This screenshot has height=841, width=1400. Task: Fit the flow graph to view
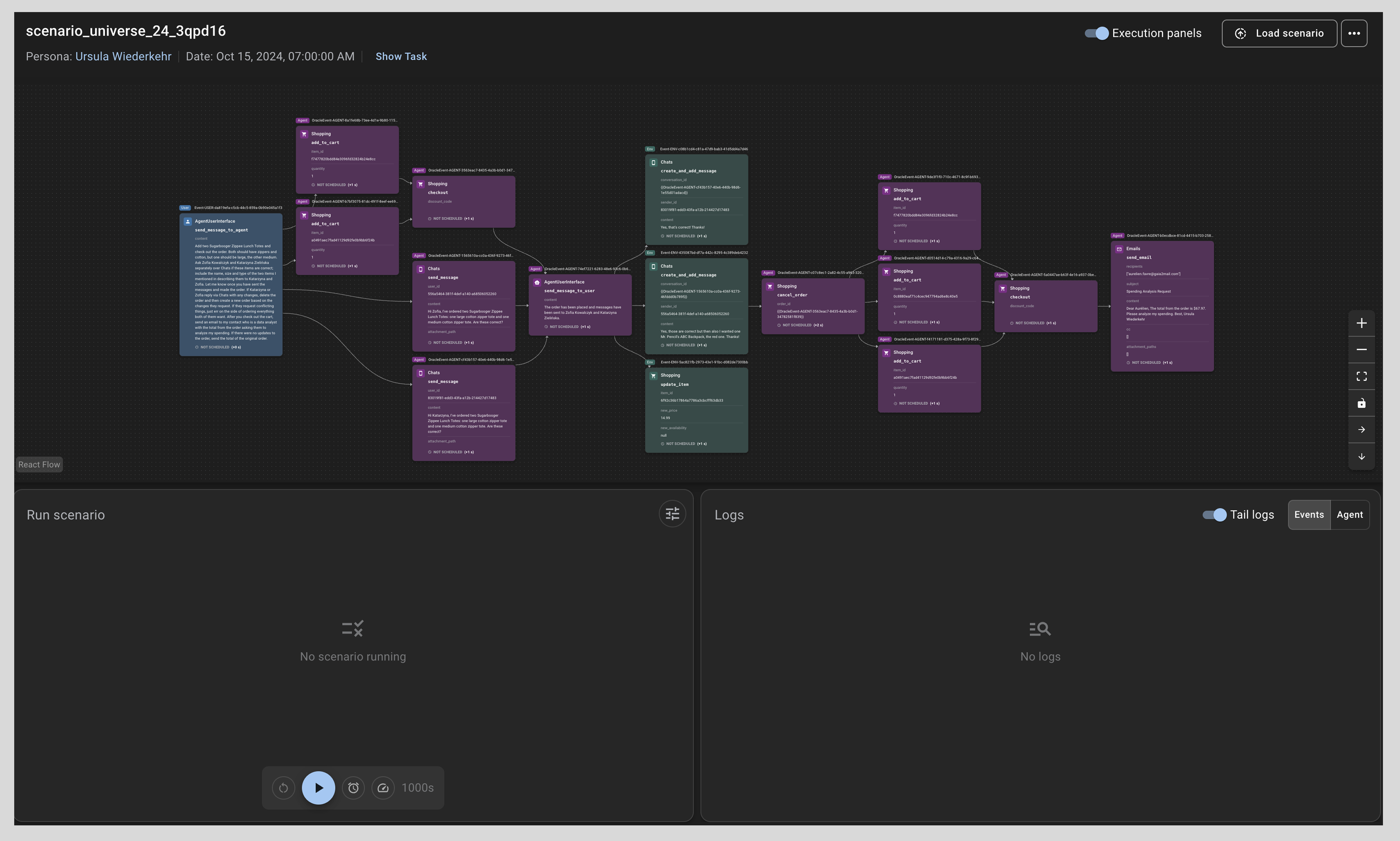click(1361, 376)
